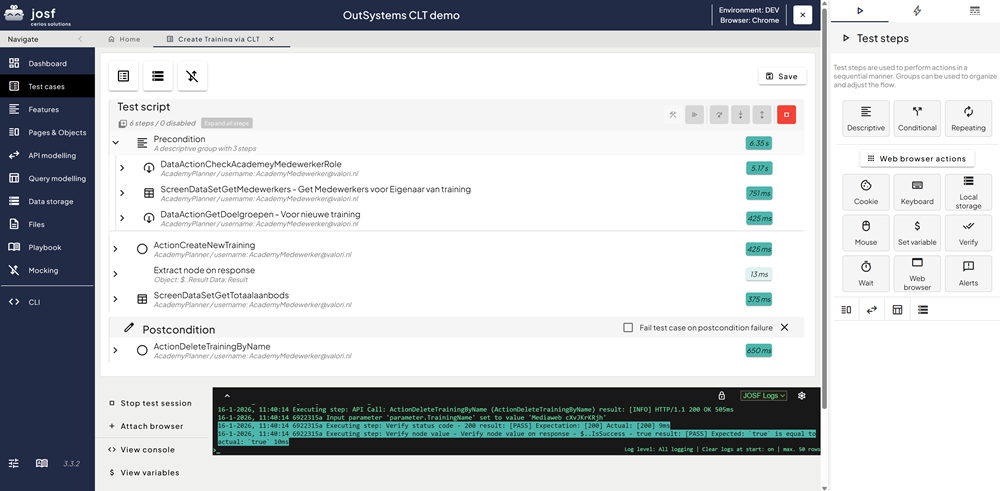Click Stop test session
This screenshot has height=491, width=1000.
click(x=155, y=403)
